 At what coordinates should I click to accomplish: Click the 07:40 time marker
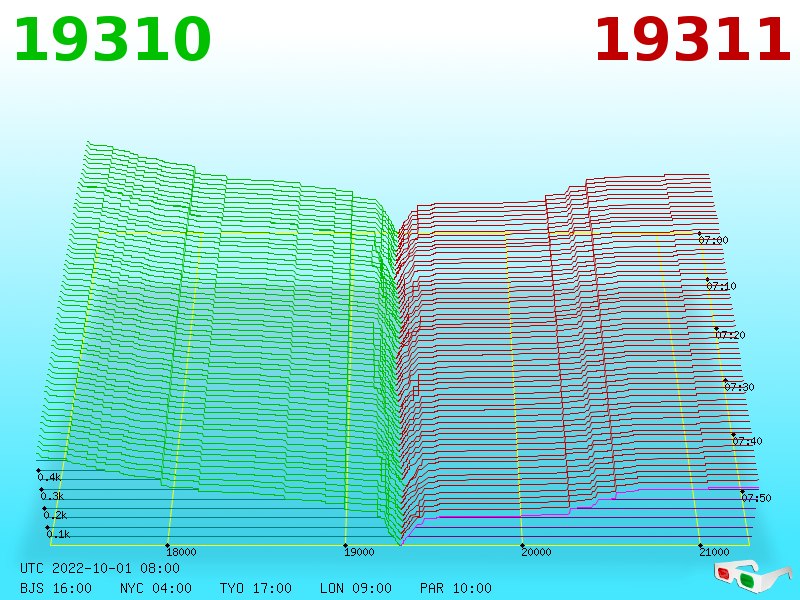(x=747, y=441)
